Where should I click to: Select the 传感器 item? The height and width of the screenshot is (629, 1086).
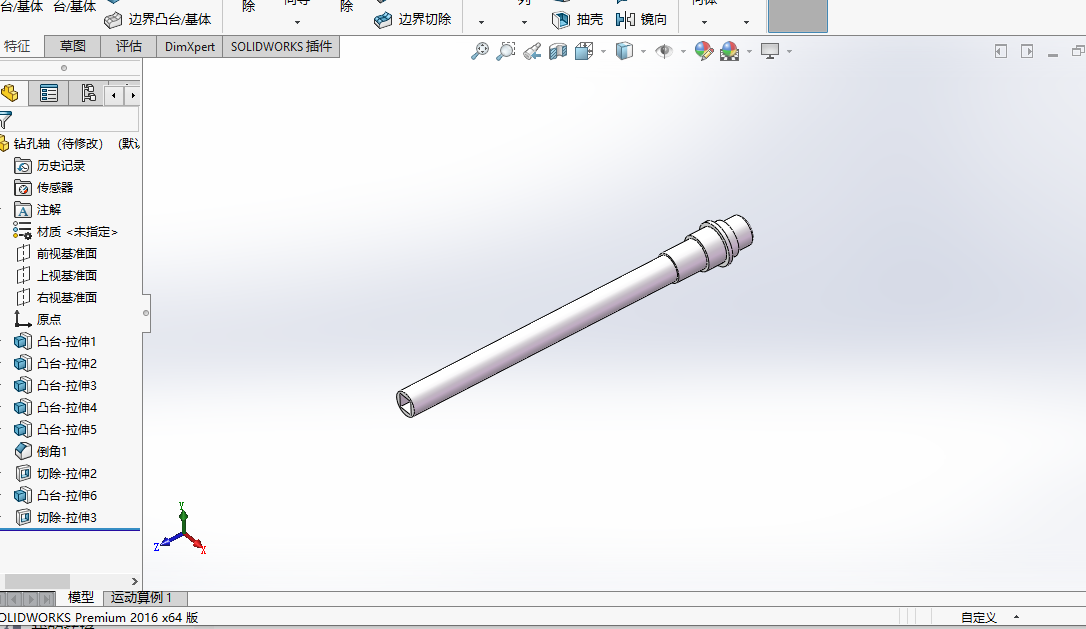tap(44, 188)
